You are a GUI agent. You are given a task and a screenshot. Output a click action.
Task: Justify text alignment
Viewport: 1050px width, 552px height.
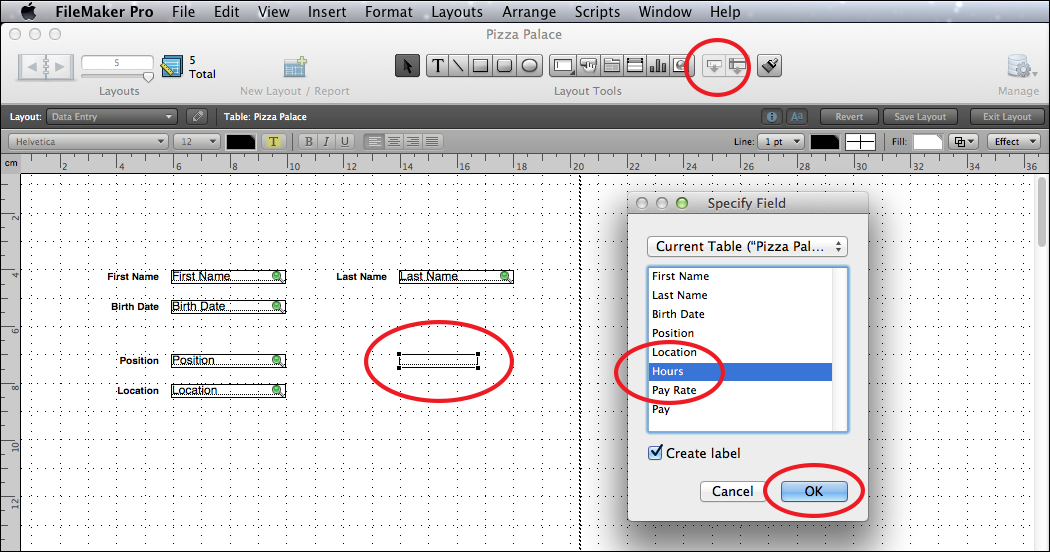click(433, 141)
